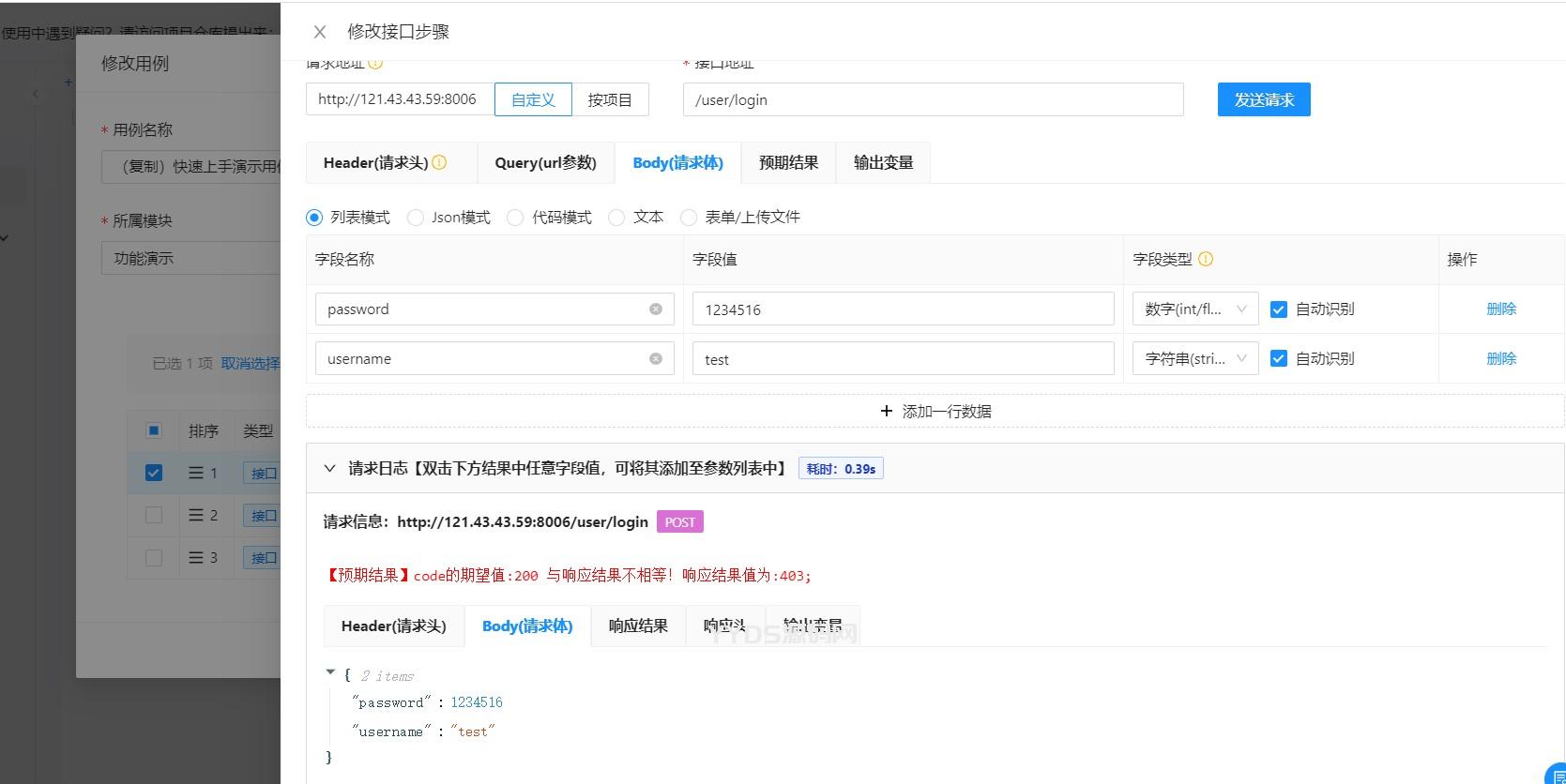Click the info icon beside 字段类型 column header

point(1206,260)
